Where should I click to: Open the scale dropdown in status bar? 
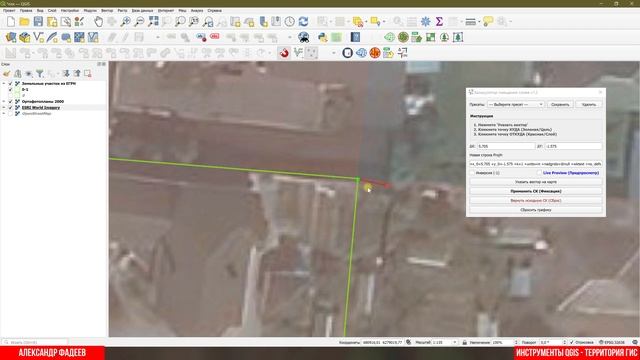pos(455,342)
